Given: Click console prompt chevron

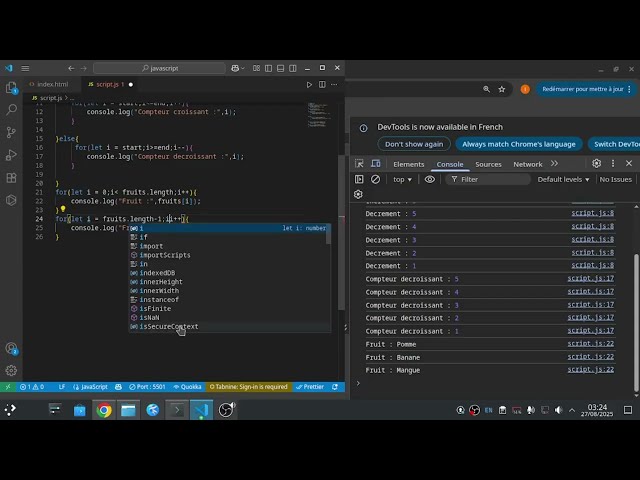Looking at the screenshot, I should pos(358,383).
